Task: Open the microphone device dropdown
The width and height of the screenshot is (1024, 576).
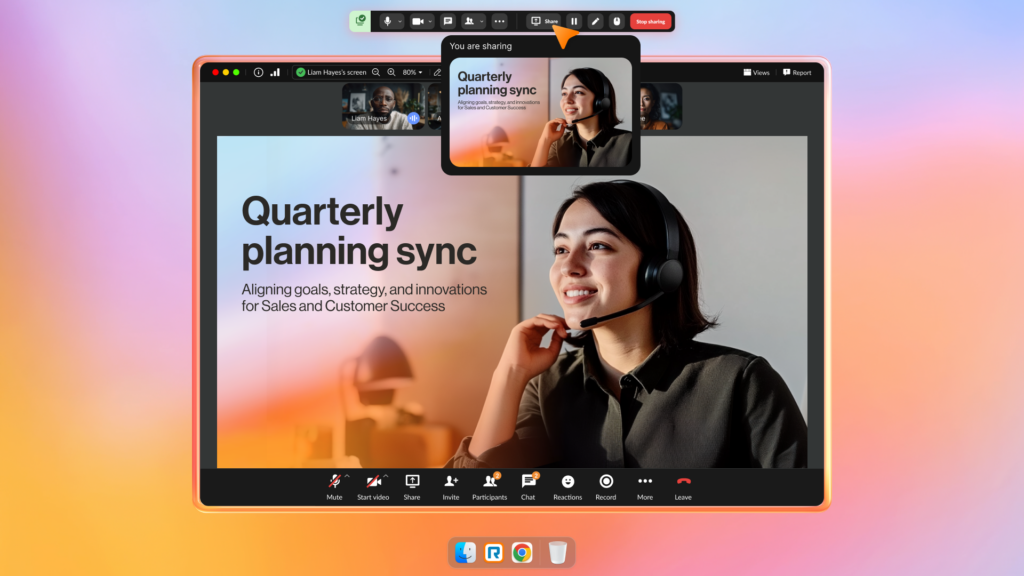Action: click(x=401, y=20)
